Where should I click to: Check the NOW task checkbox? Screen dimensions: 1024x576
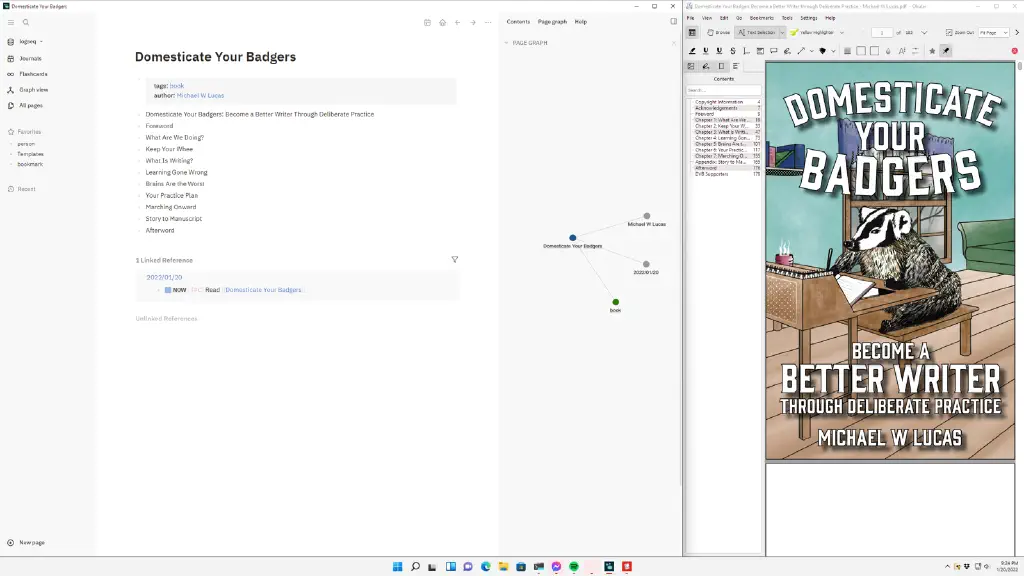(168, 290)
